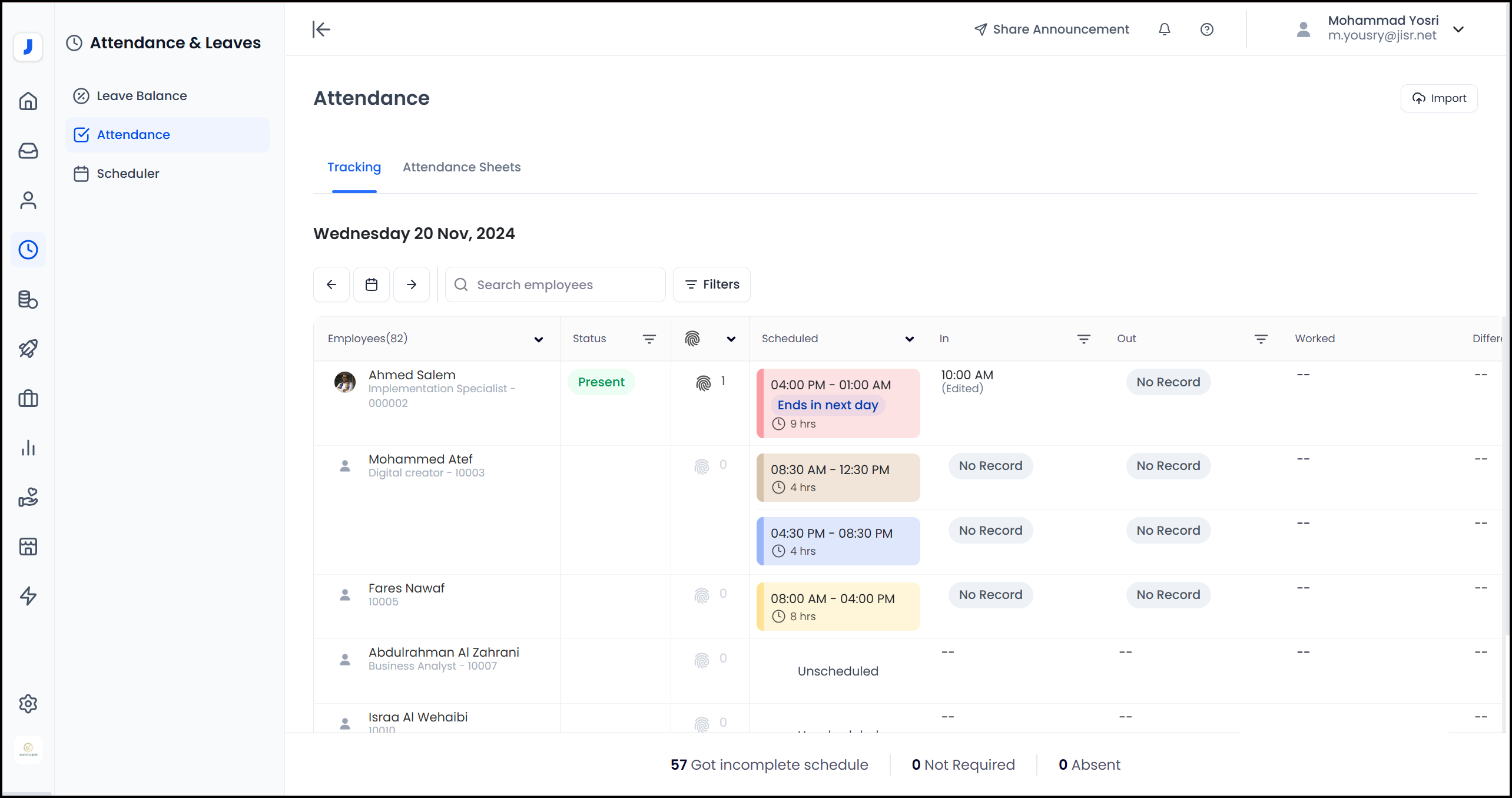Open the calendar date picker icon
Viewport: 1512px width, 798px height.
[372, 284]
